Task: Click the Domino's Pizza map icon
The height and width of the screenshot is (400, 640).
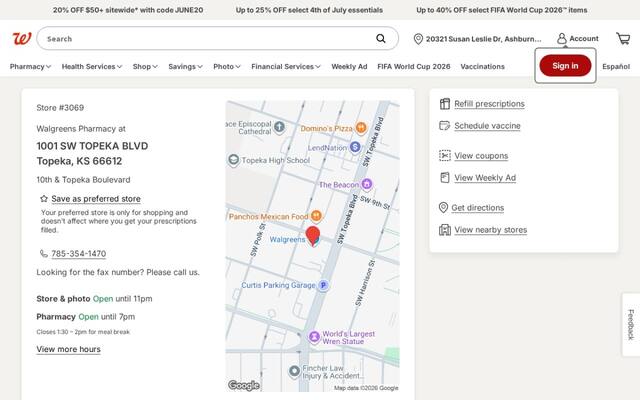Action: pyautogui.click(x=360, y=128)
